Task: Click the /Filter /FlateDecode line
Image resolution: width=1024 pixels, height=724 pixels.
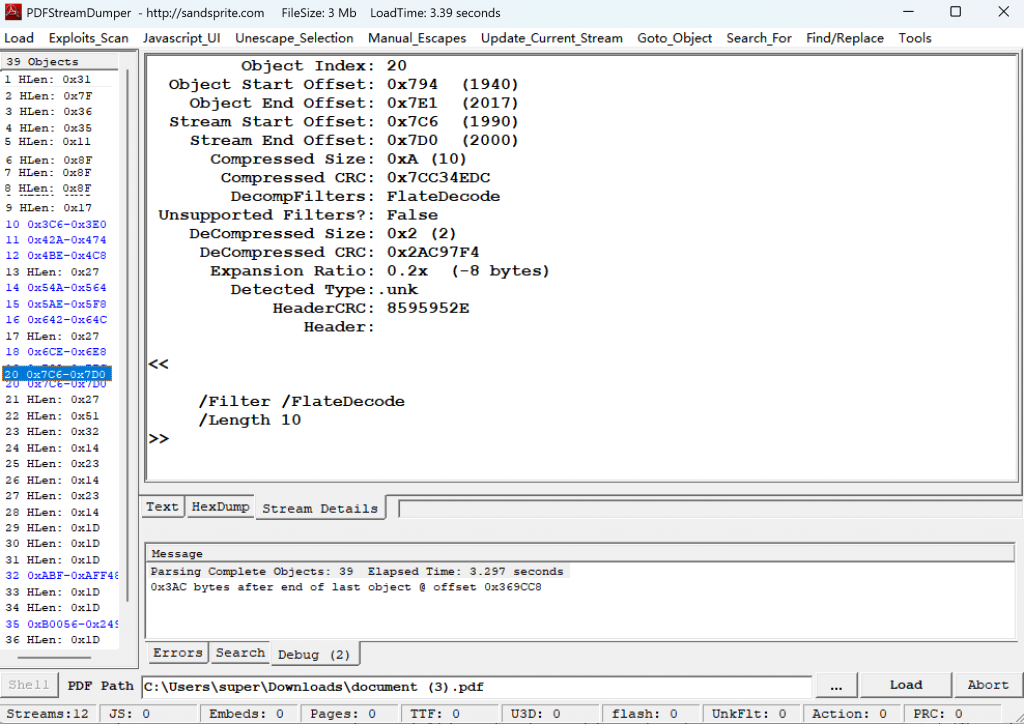Action: pos(302,401)
